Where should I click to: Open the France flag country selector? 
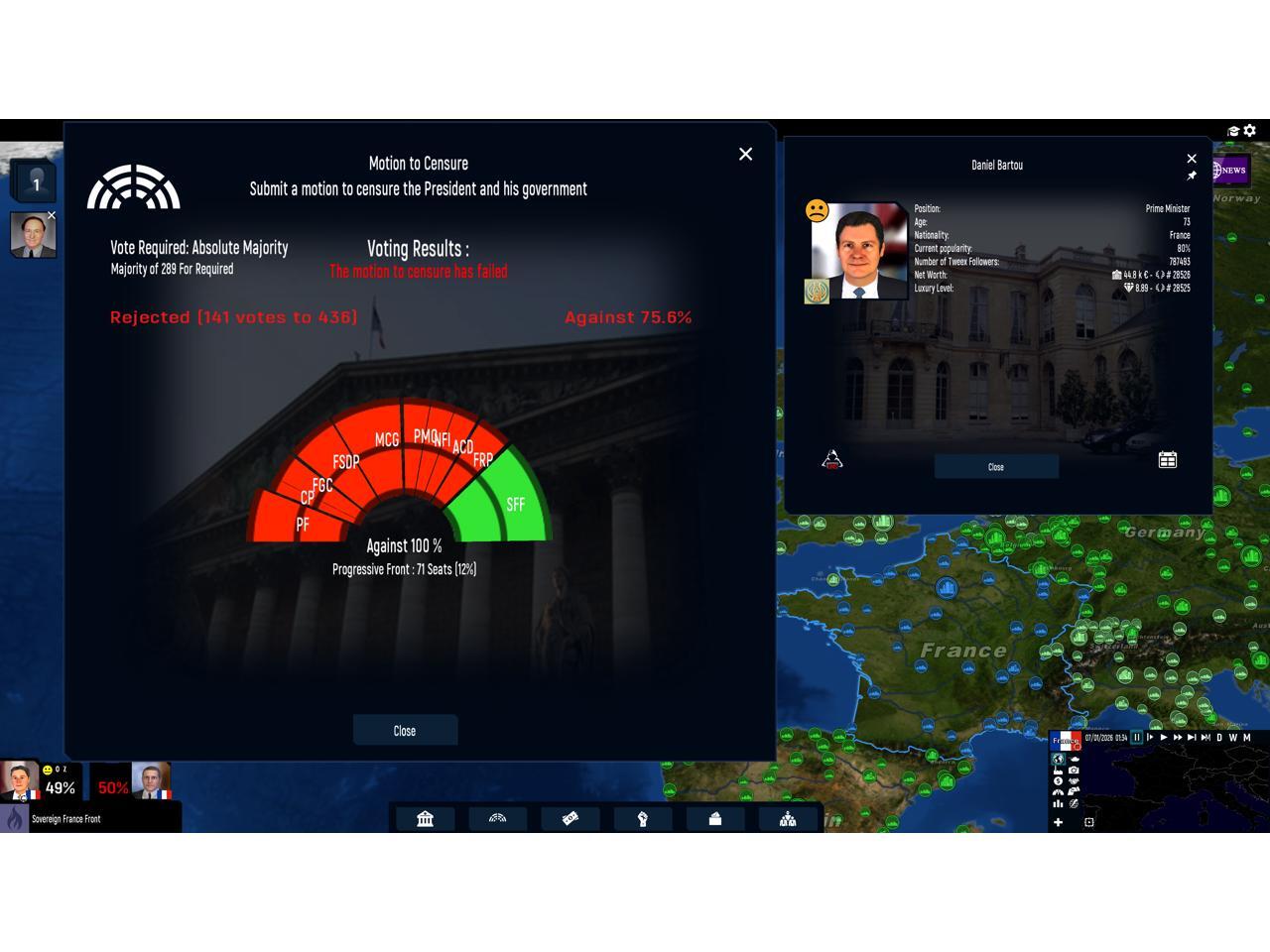click(x=1066, y=741)
